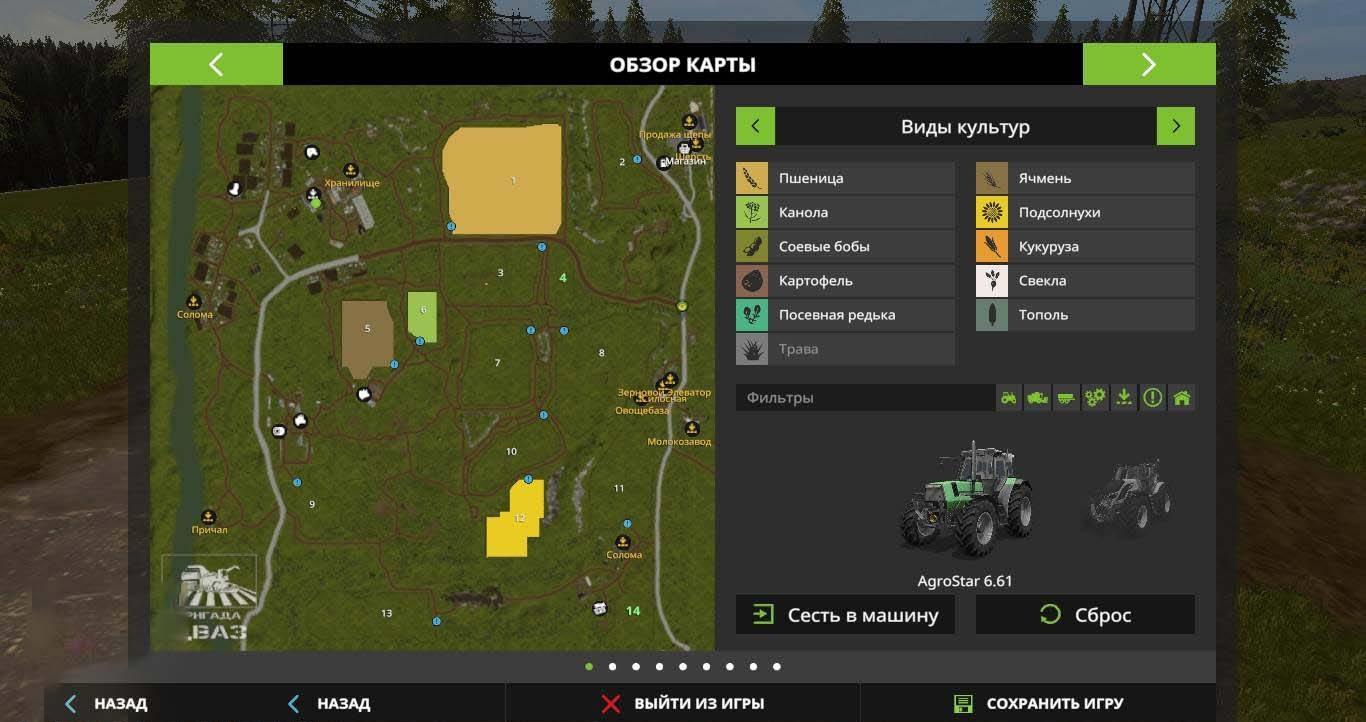The height and width of the screenshot is (722, 1366).
Task: Click the yellow Подсолнухи crop swatch
Action: tap(992, 213)
